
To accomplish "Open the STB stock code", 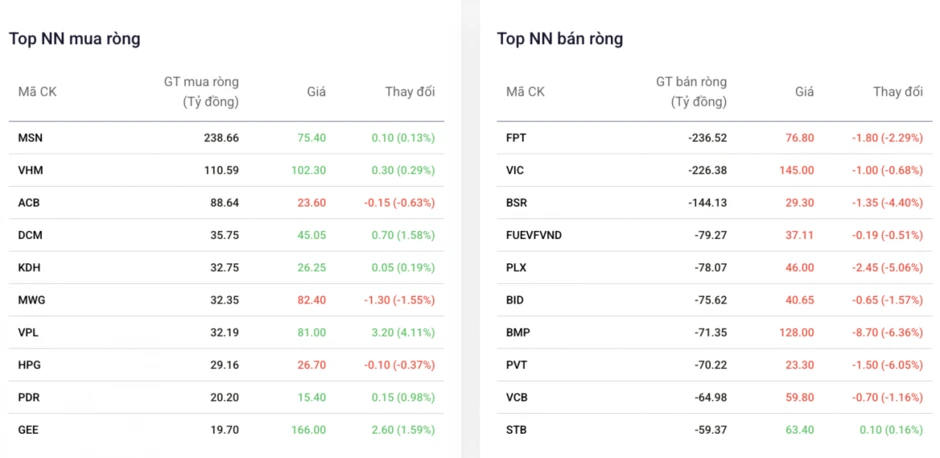I will tap(516, 429).
